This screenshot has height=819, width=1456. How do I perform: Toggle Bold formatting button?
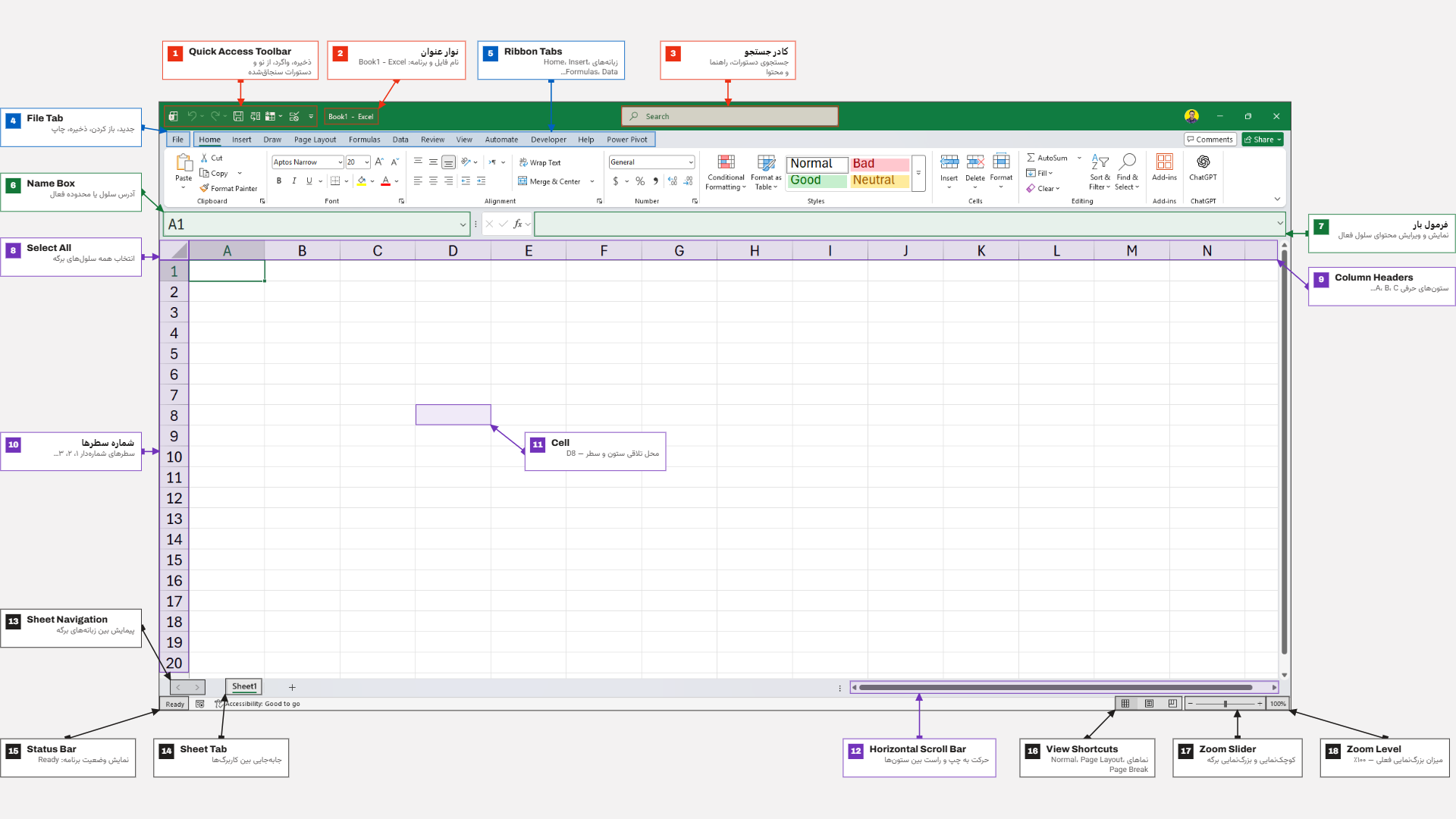click(x=279, y=181)
